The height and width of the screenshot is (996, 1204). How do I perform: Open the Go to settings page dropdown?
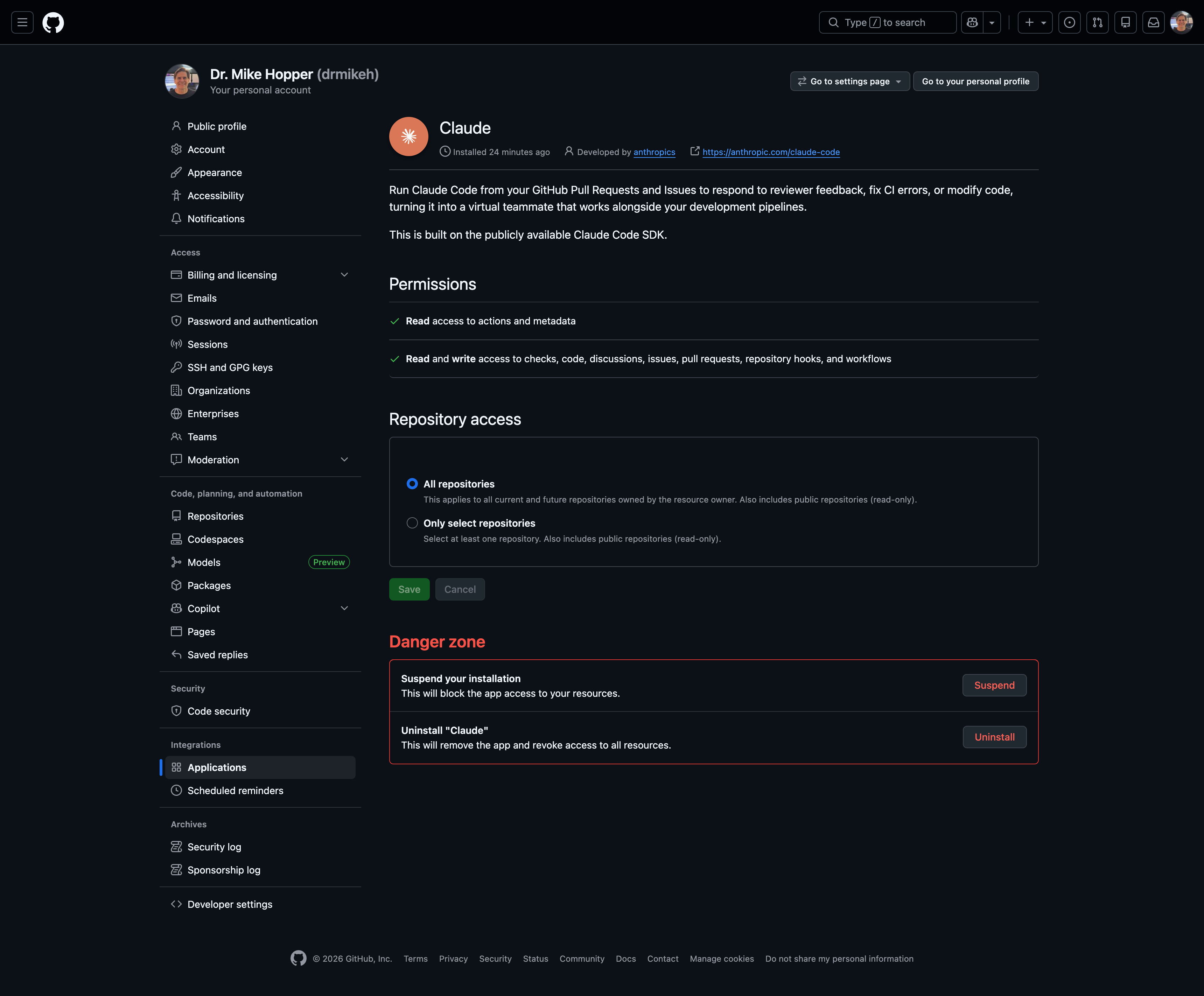pyautogui.click(x=850, y=81)
